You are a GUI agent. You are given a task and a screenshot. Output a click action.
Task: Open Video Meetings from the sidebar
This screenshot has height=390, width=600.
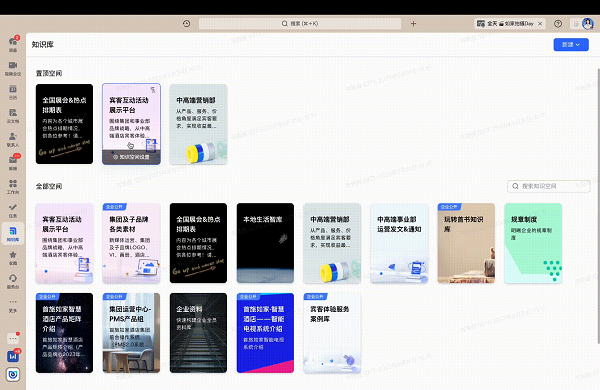(x=13, y=68)
